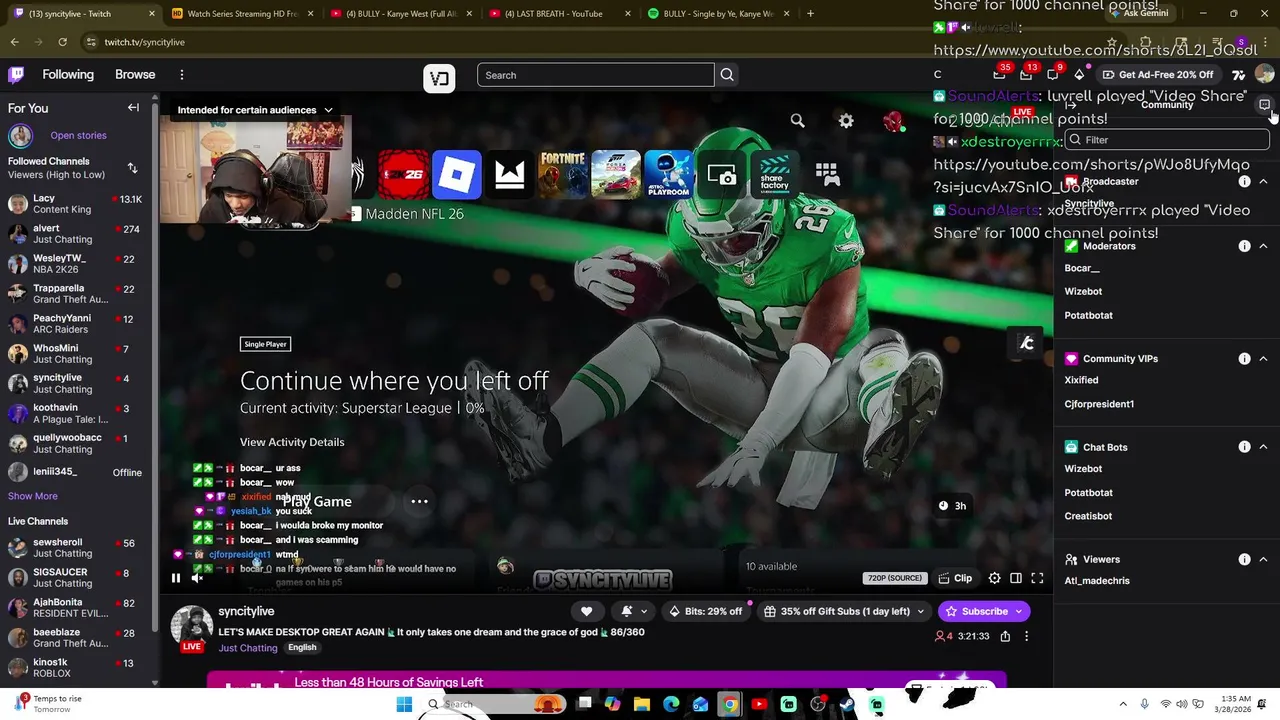
Task: Follow toggle heart button for syncitylive
Action: pyautogui.click(x=587, y=611)
